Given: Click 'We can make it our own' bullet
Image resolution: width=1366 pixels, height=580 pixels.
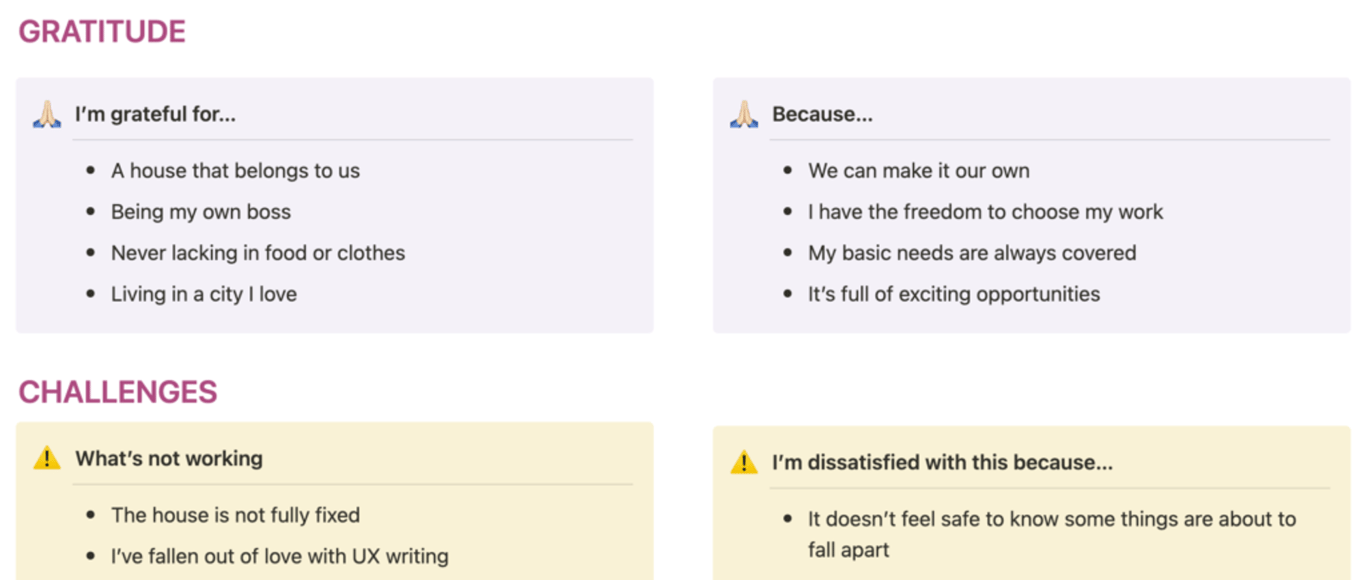Looking at the screenshot, I should coord(918,171).
